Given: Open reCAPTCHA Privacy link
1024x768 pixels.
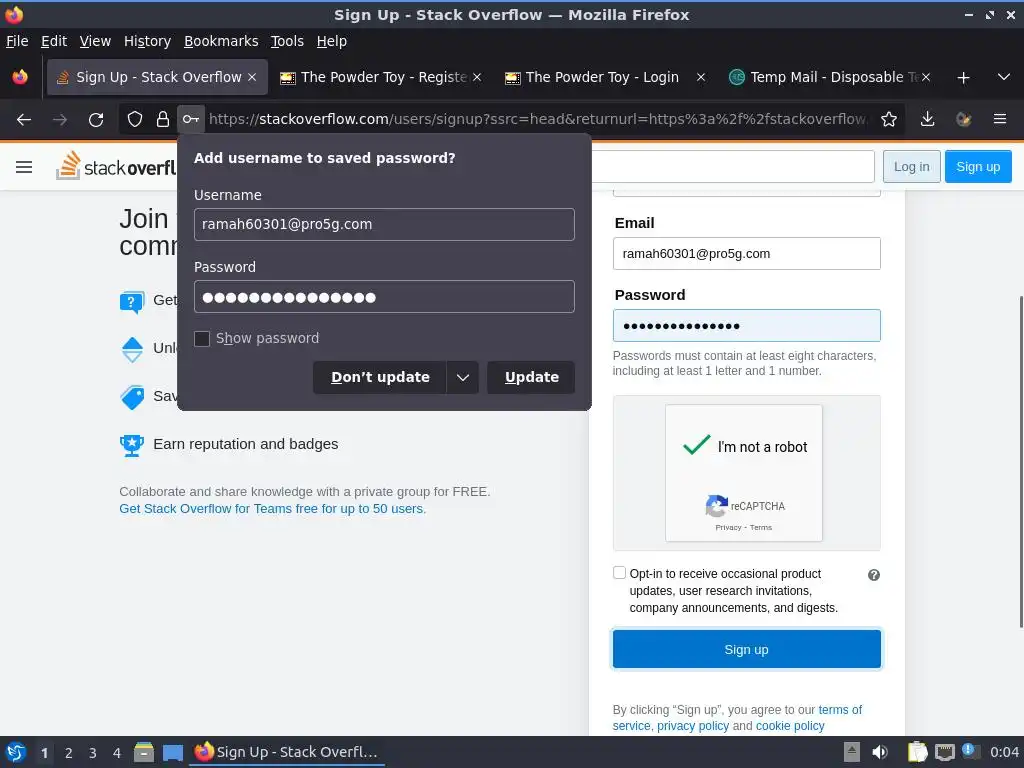Looking at the screenshot, I should 728,528.
